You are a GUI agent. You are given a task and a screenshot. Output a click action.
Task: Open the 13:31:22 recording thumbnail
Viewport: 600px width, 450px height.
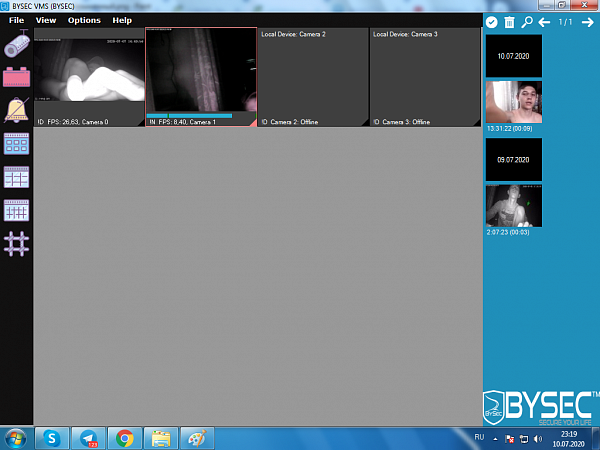(x=514, y=102)
